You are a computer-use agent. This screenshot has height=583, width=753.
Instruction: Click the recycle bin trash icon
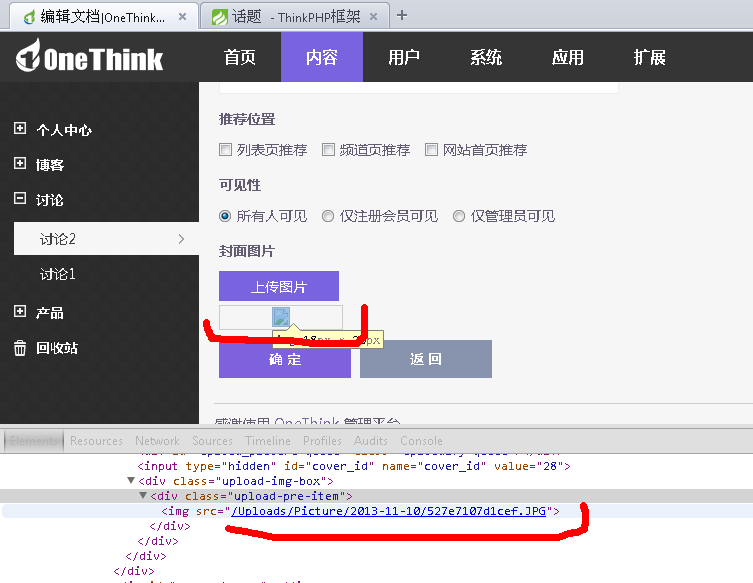tap(20, 348)
